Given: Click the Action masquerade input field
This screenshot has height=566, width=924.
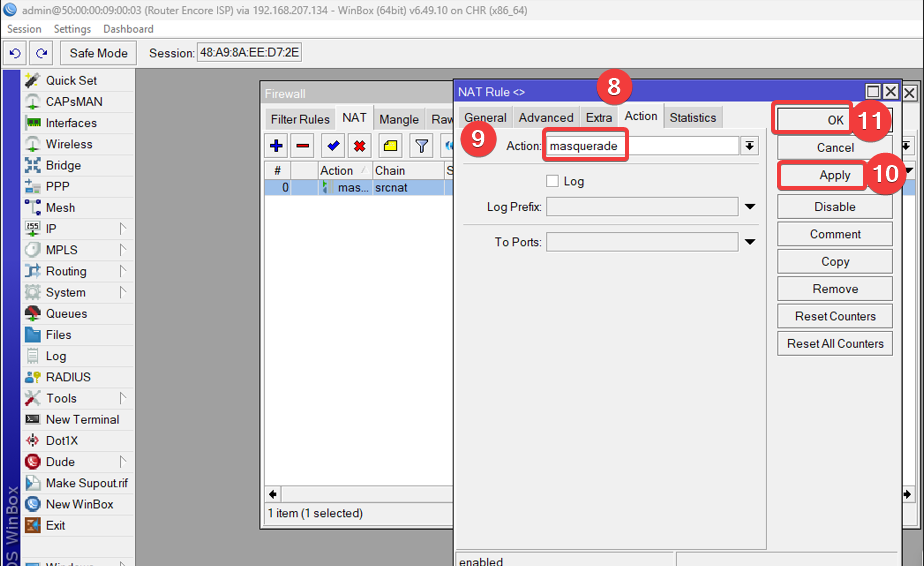Looking at the screenshot, I should 640,146.
